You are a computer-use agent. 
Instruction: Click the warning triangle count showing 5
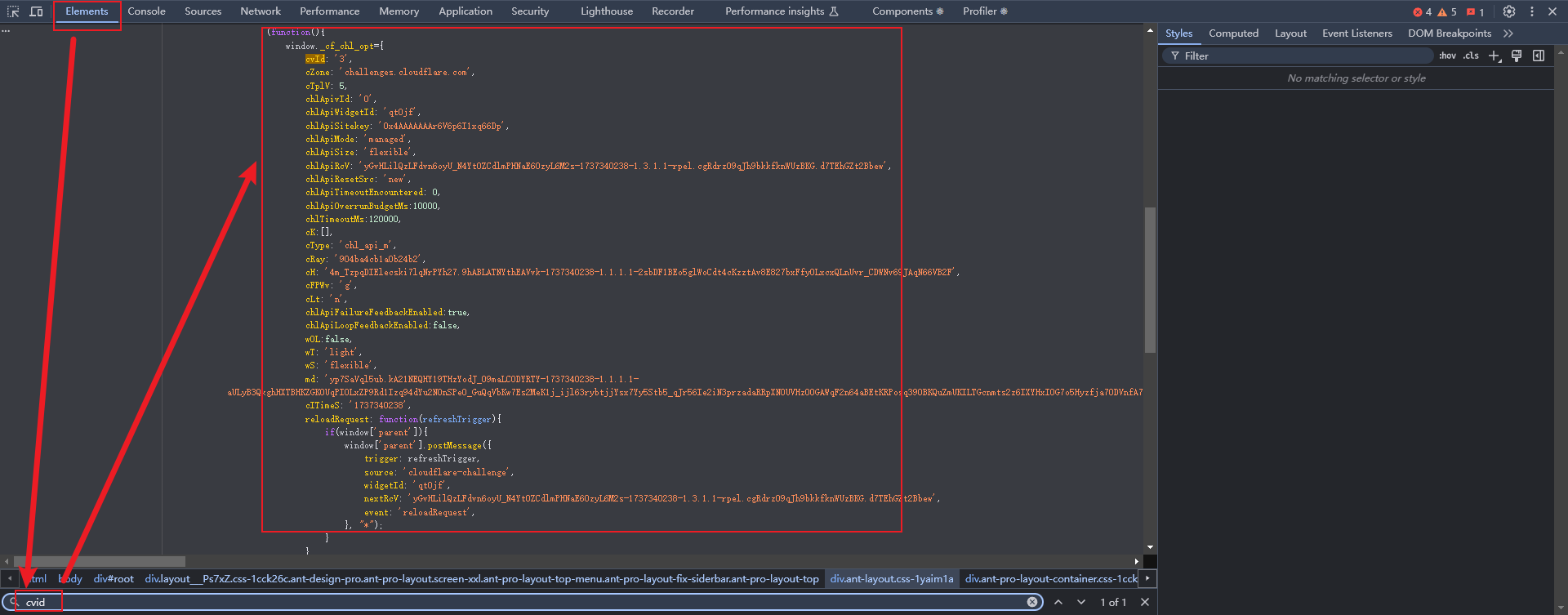tap(1447, 11)
